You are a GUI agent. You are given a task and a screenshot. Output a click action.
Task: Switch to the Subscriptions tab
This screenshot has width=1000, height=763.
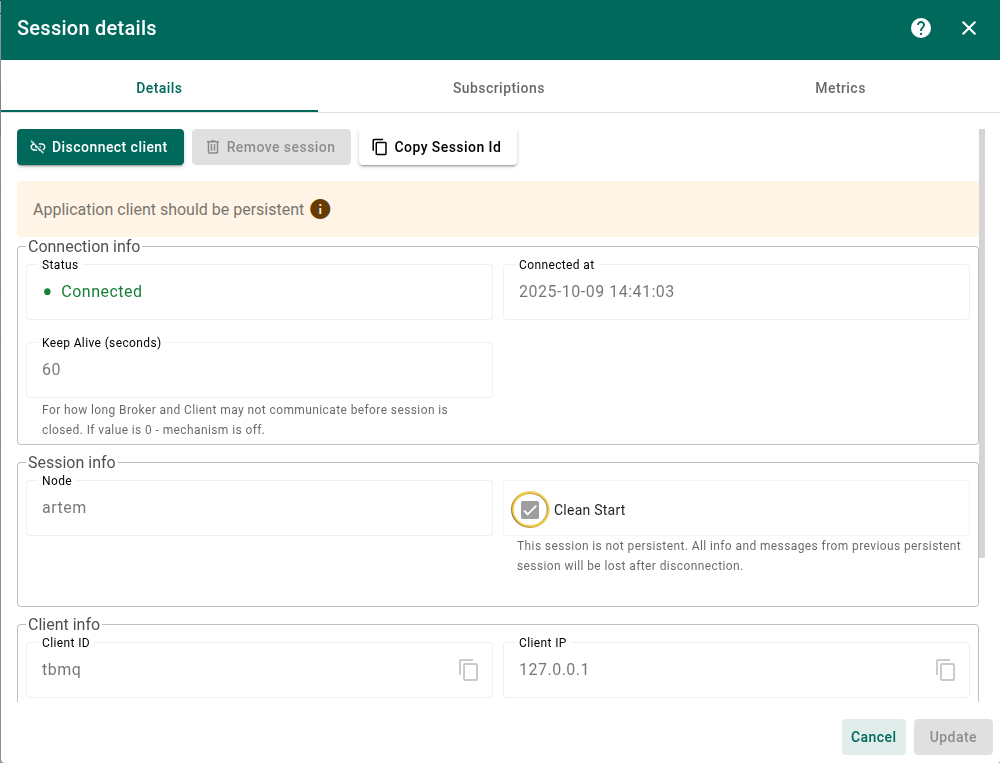pos(498,88)
